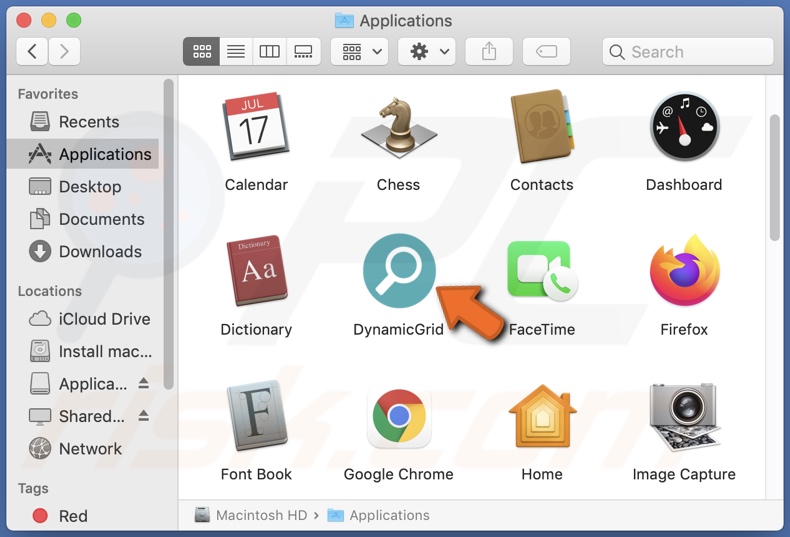Switch to icon view
The image size is (790, 537).
[202, 51]
